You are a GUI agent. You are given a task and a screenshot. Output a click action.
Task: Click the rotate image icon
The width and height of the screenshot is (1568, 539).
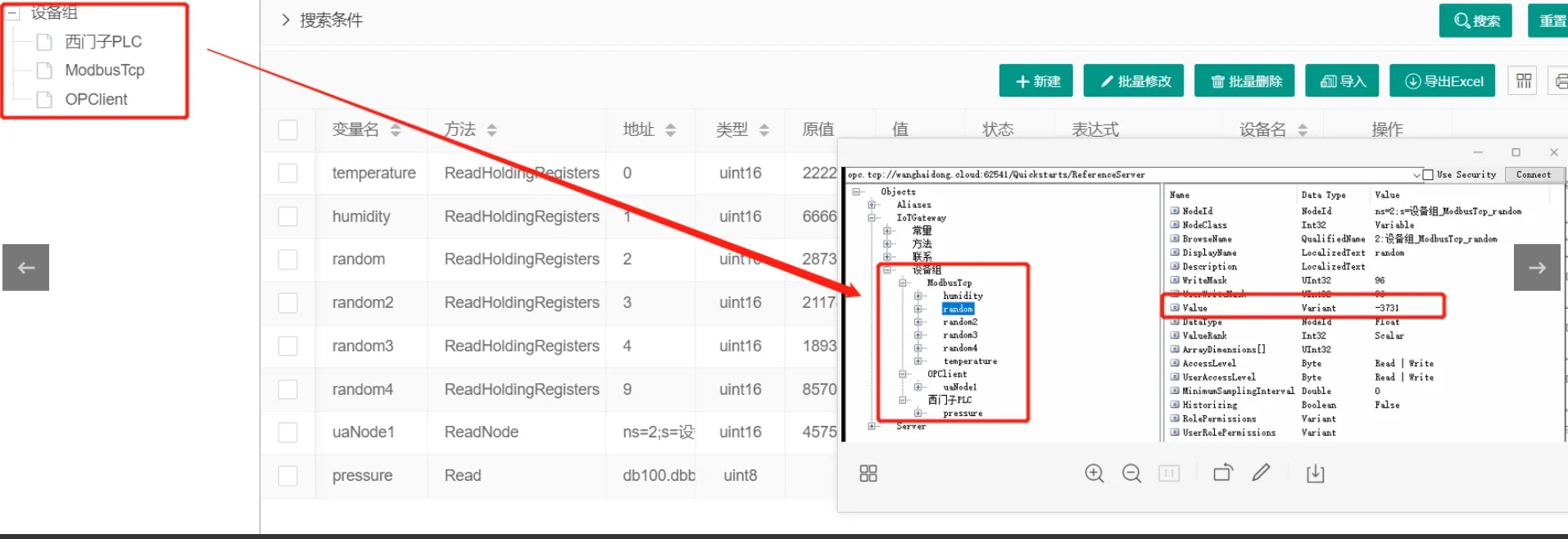(1223, 473)
